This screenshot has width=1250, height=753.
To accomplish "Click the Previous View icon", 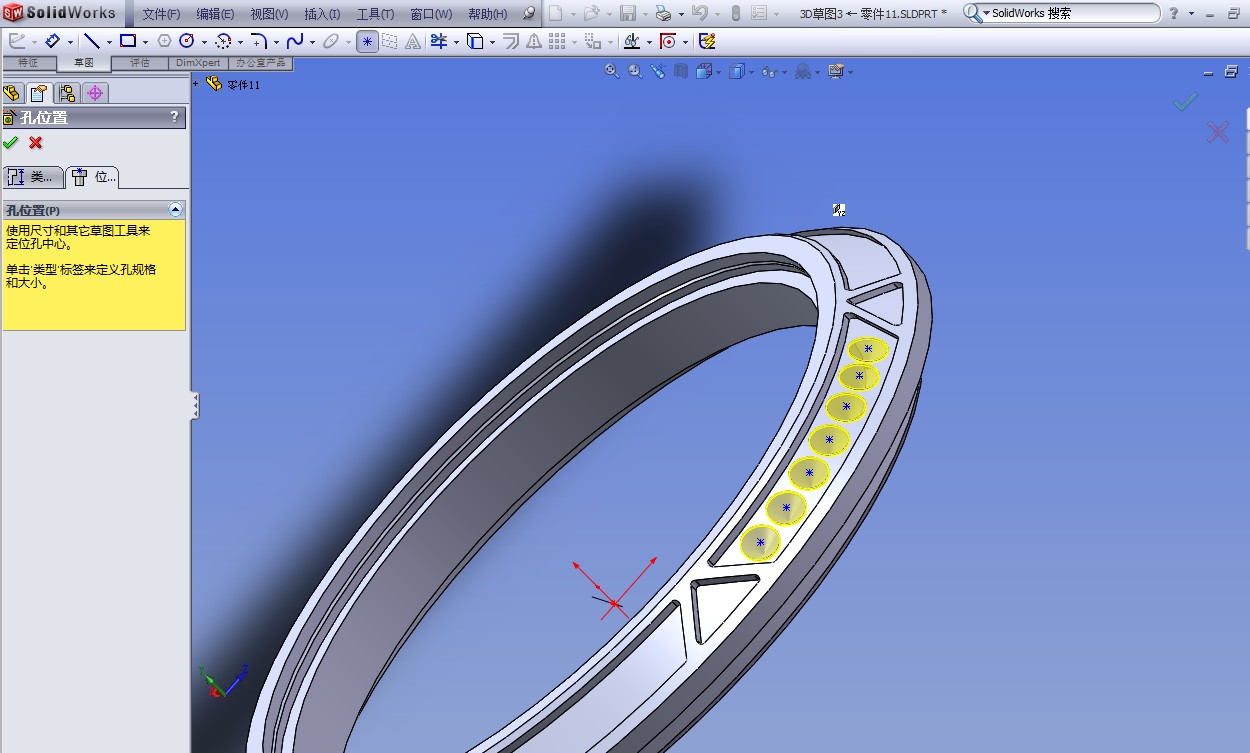I will pos(658,71).
